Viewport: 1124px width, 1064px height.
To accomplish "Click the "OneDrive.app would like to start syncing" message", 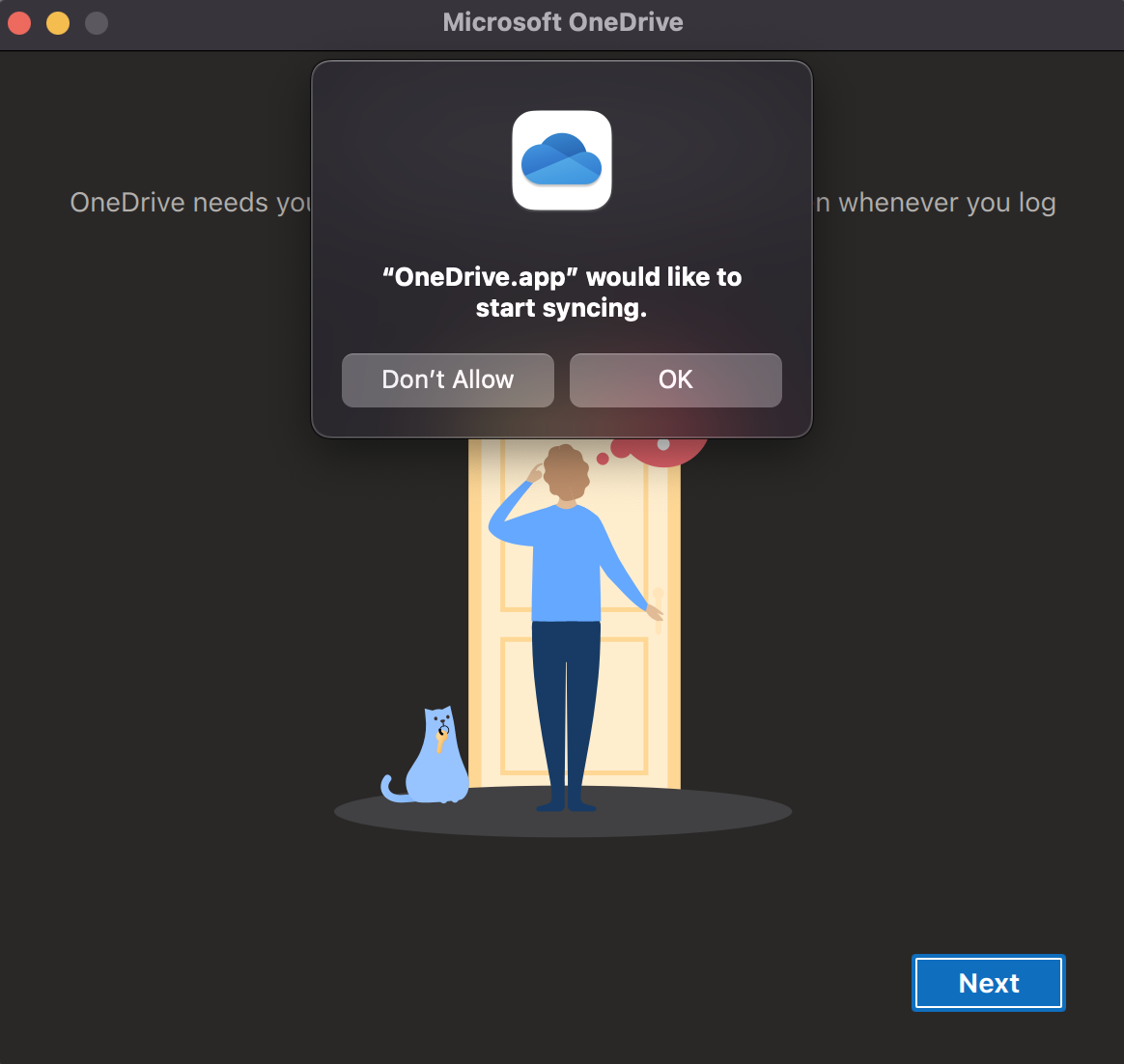I will click(x=562, y=293).
